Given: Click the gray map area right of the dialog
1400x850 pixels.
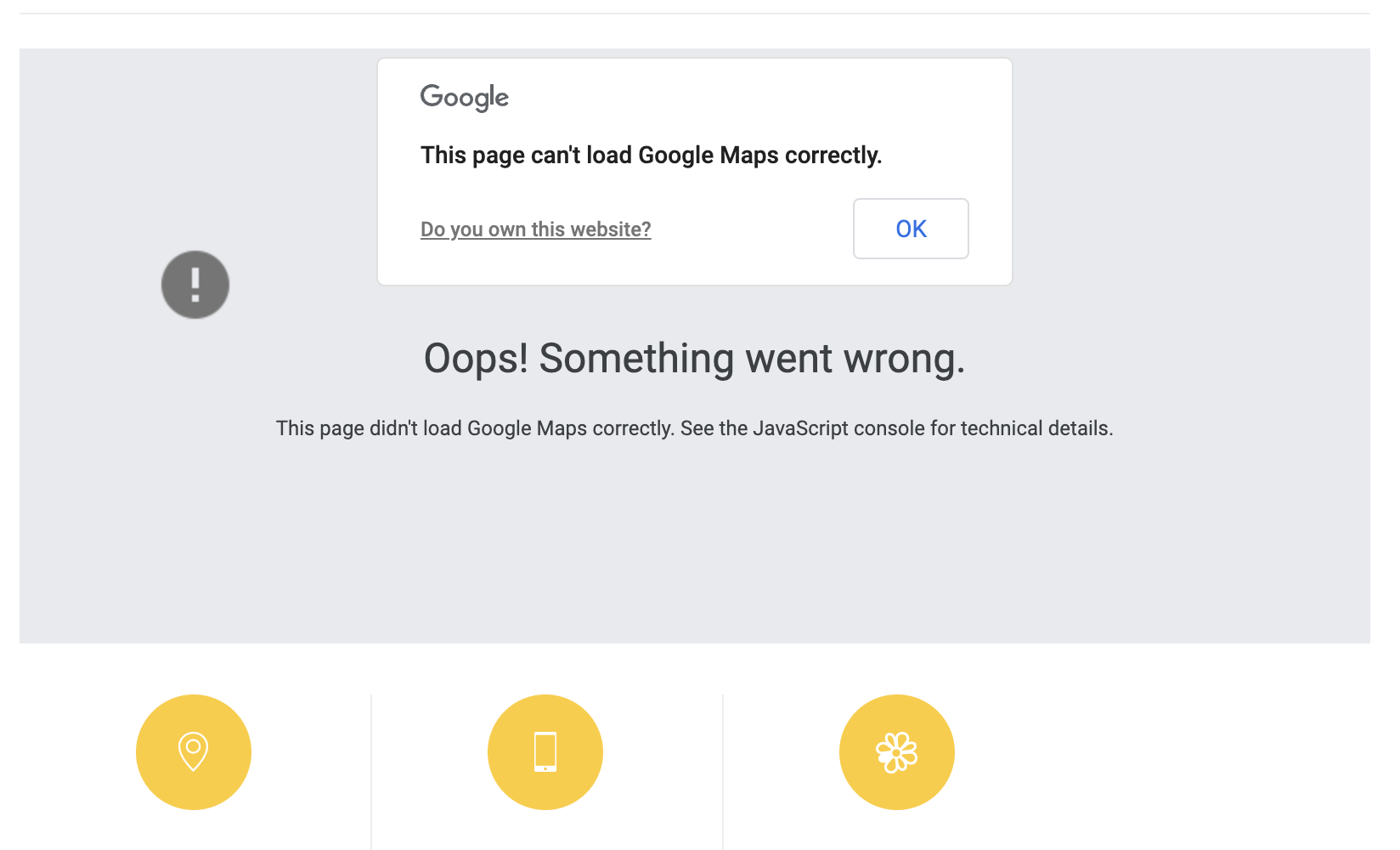Looking at the screenshot, I should point(1189,170).
